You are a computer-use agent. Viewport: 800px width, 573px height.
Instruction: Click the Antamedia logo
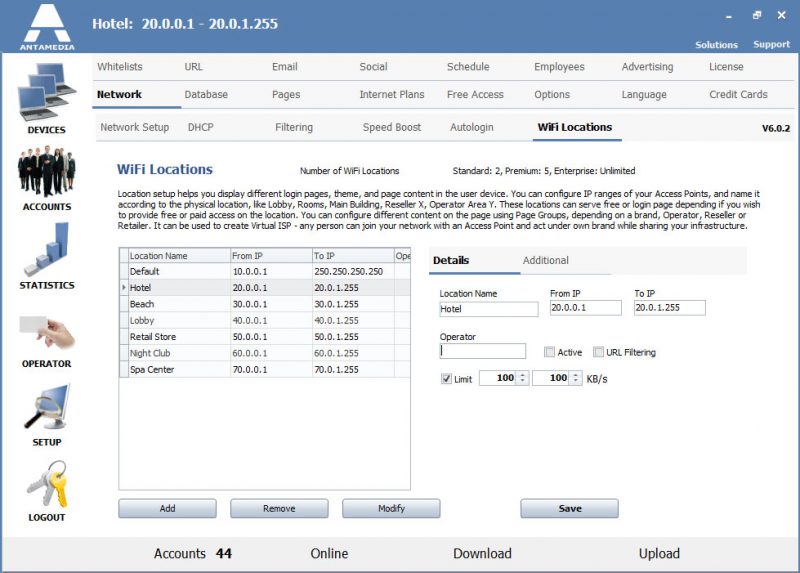click(47, 27)
